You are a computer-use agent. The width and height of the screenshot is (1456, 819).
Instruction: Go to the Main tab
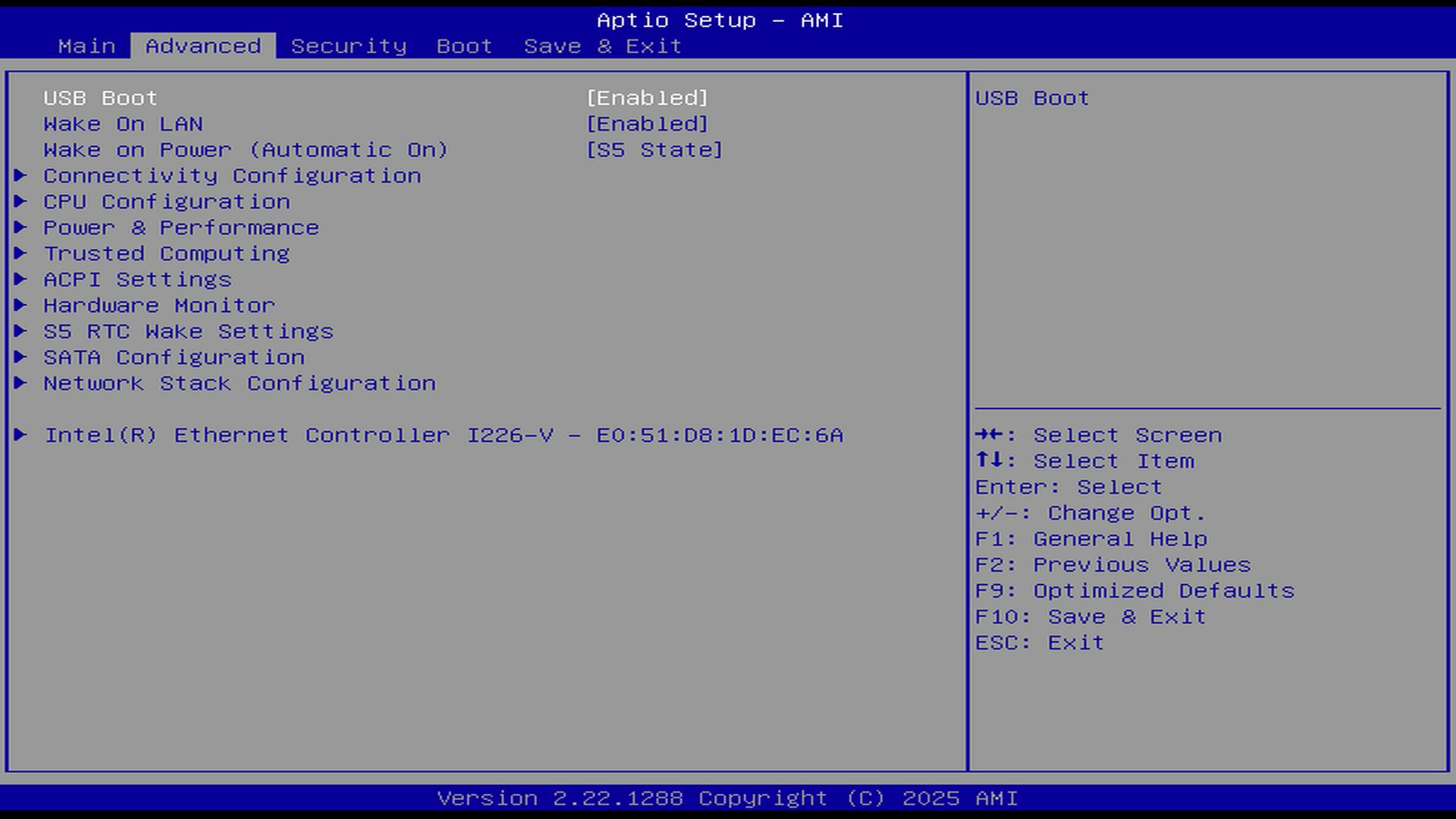pos(87,46)
